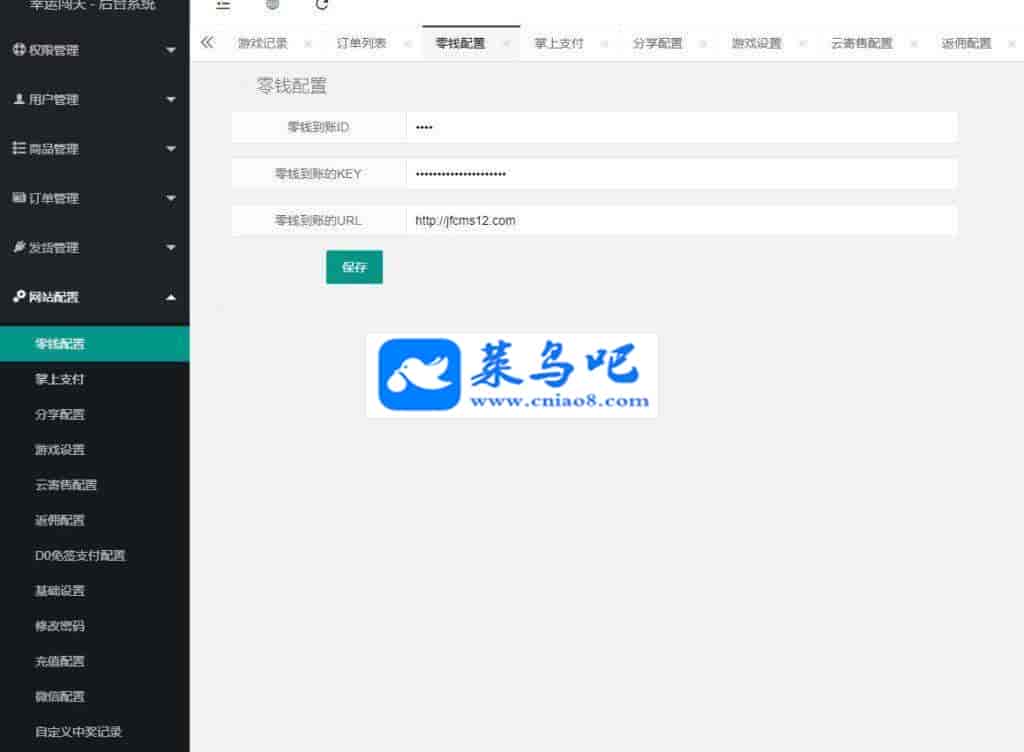1024x752 pixels.
Task: Click the cniao8.com logo image
Action: tap(512, 375)
